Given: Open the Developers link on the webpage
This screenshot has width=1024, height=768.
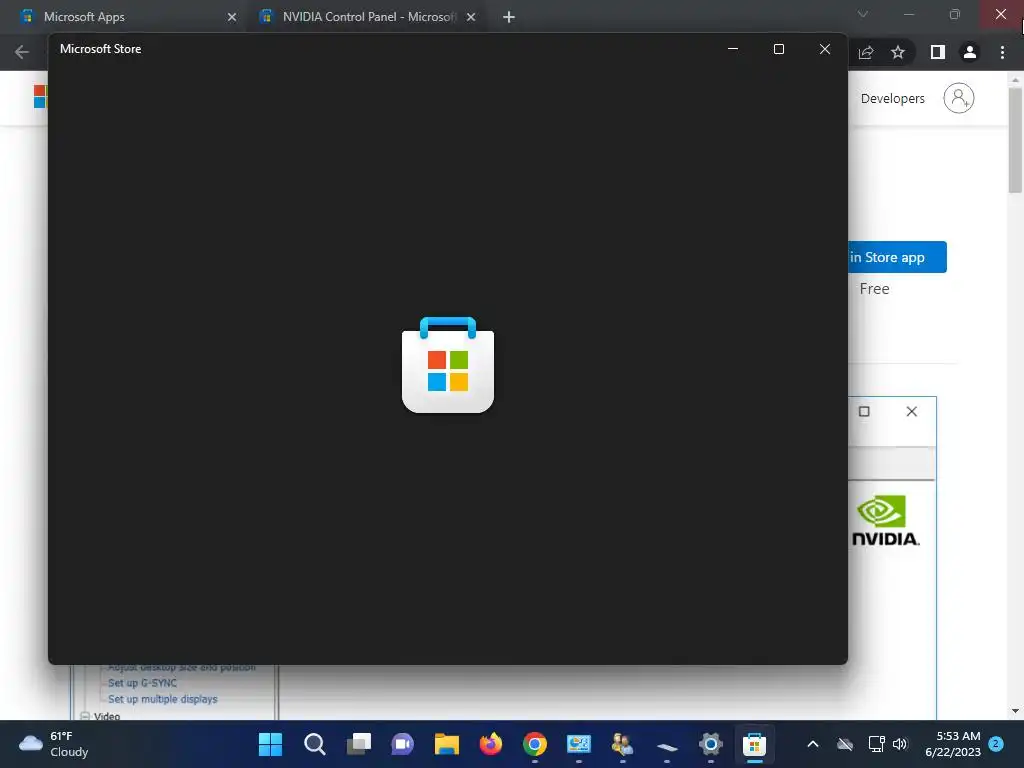Looking at the screenshot, I should [893, 99].
